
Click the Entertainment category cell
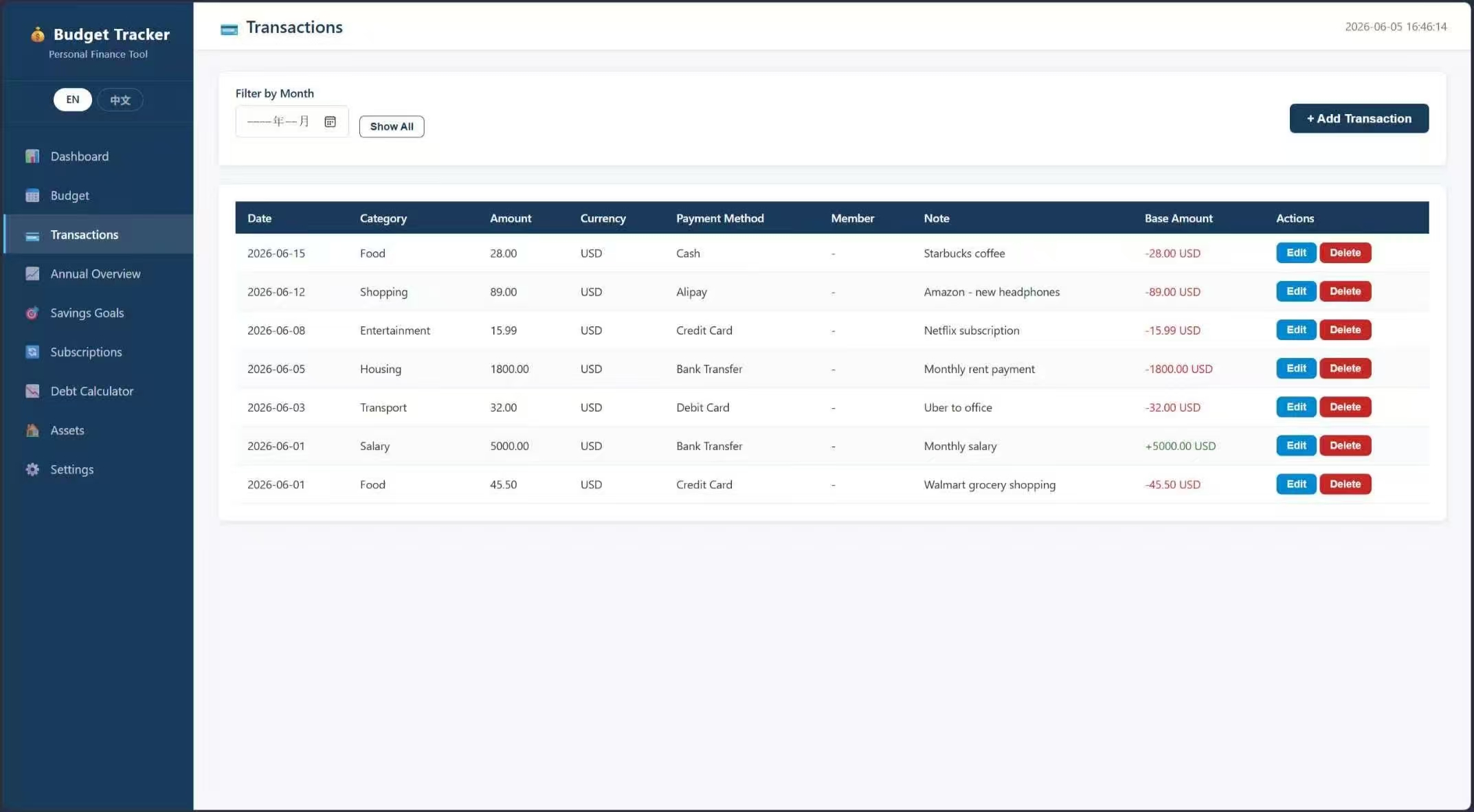[395, 330]
